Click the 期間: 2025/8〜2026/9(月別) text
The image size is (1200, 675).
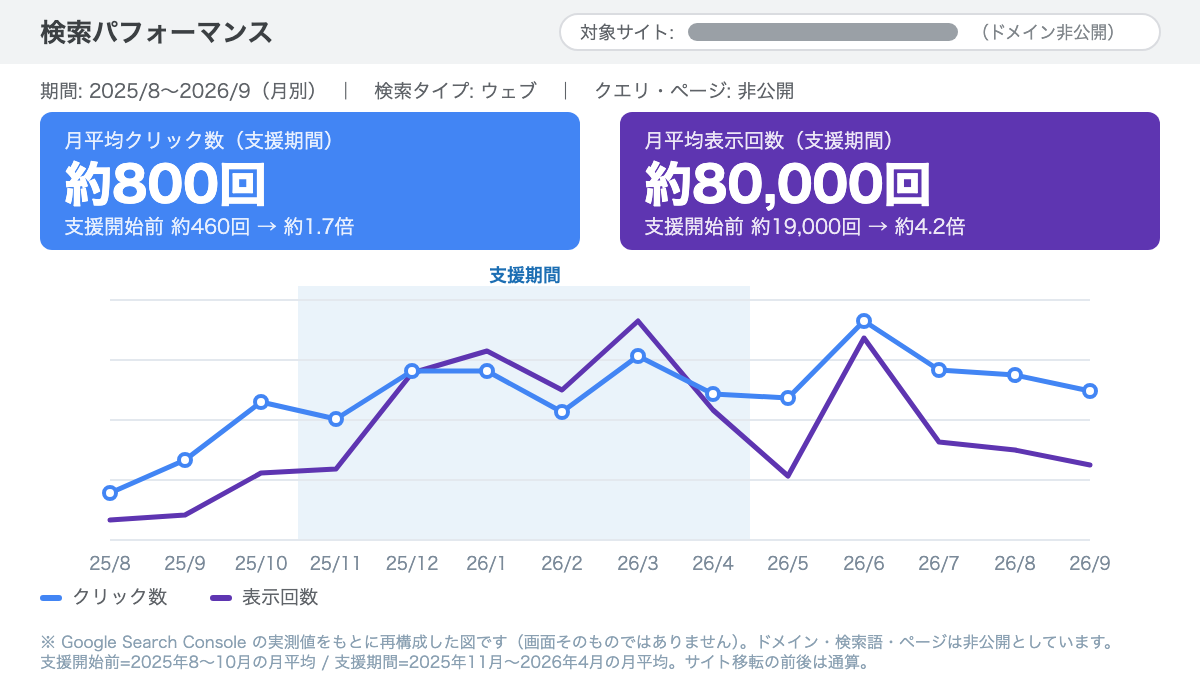(x=179, y=91)
